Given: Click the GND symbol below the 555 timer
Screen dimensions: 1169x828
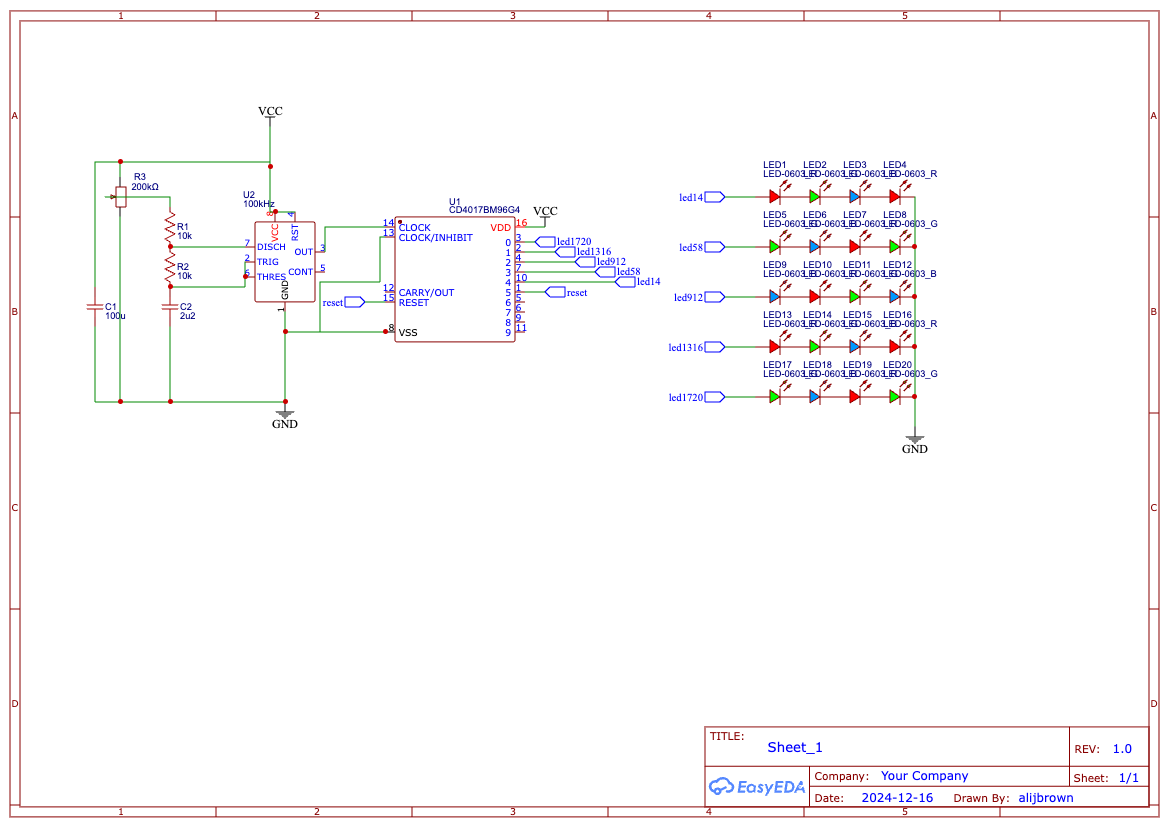Looking at the screenshot, I should coord(285,419).
